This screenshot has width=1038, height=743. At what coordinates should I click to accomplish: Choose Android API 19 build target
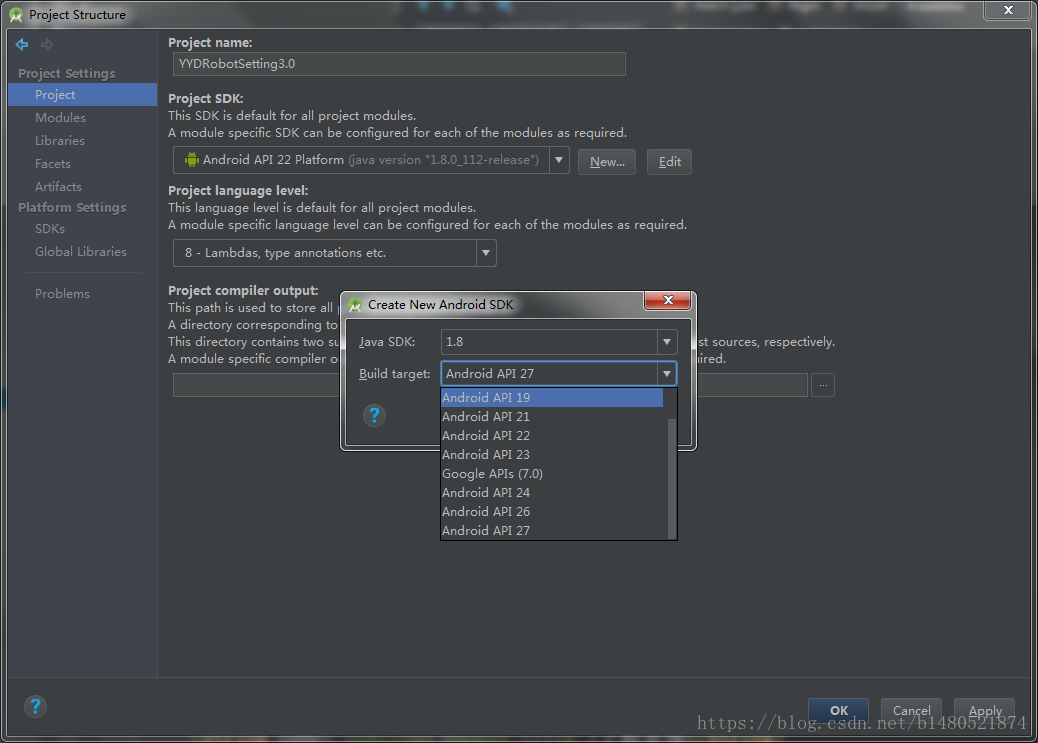pos(552,397)
